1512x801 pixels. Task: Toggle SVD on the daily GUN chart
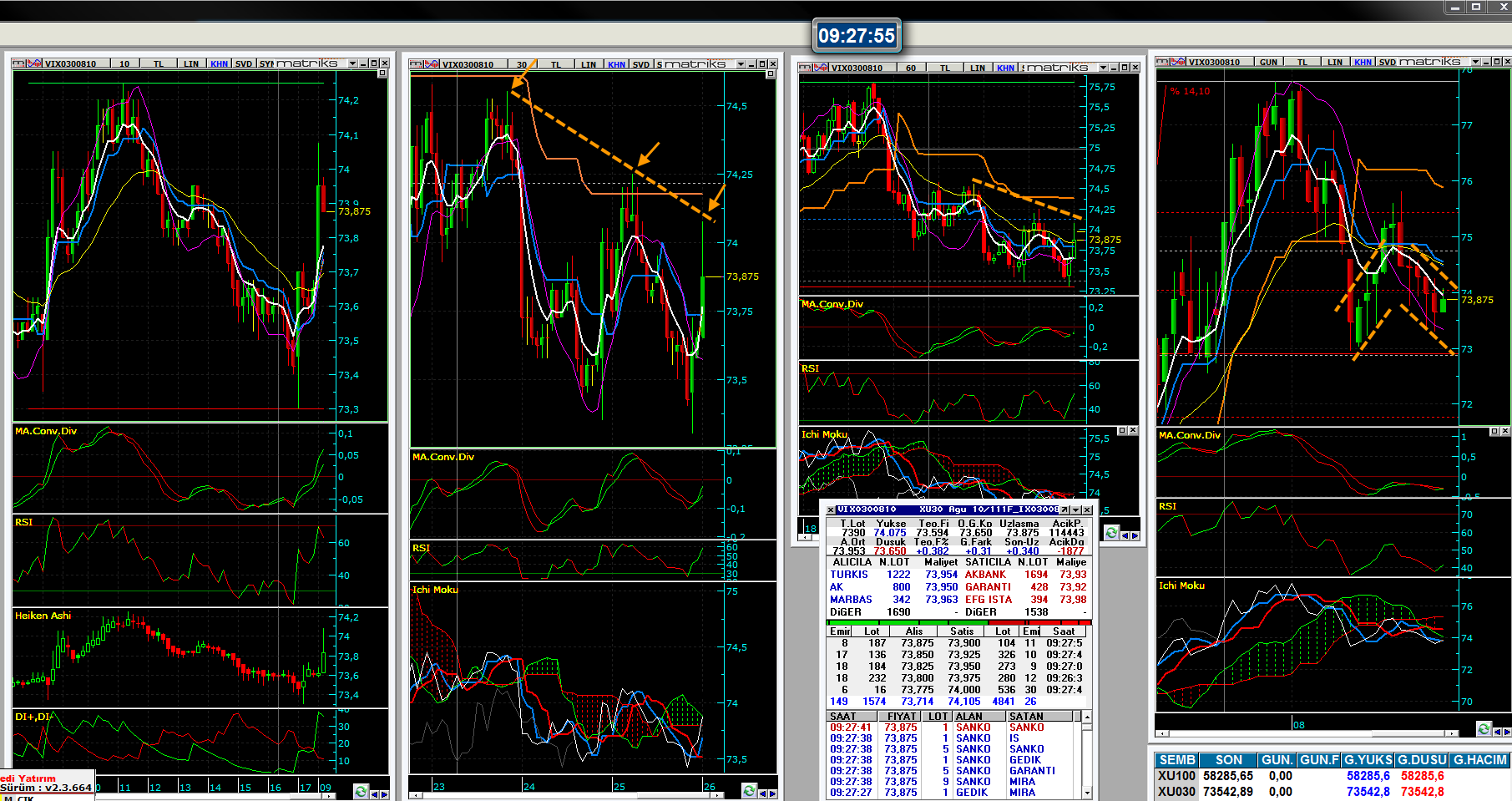1387,62
